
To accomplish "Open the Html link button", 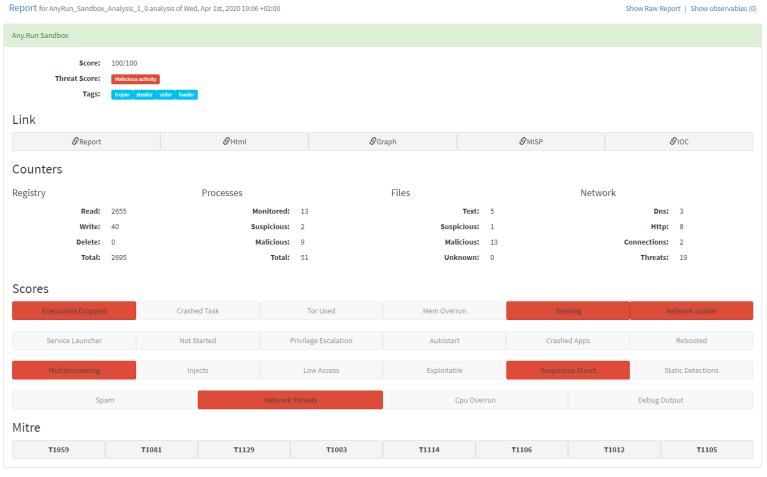I will pyautogui.click(x=234, y=142).
